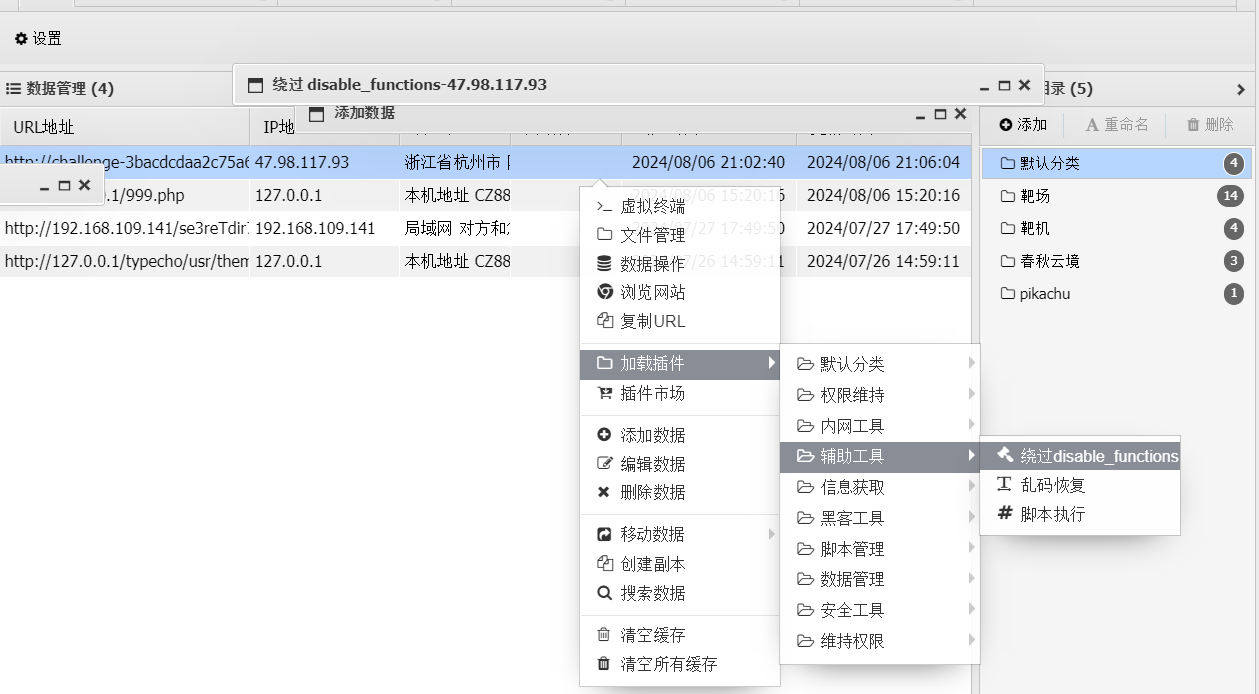Click the gavel icon for 绕过disable_functions

[x=1005, y=456]
